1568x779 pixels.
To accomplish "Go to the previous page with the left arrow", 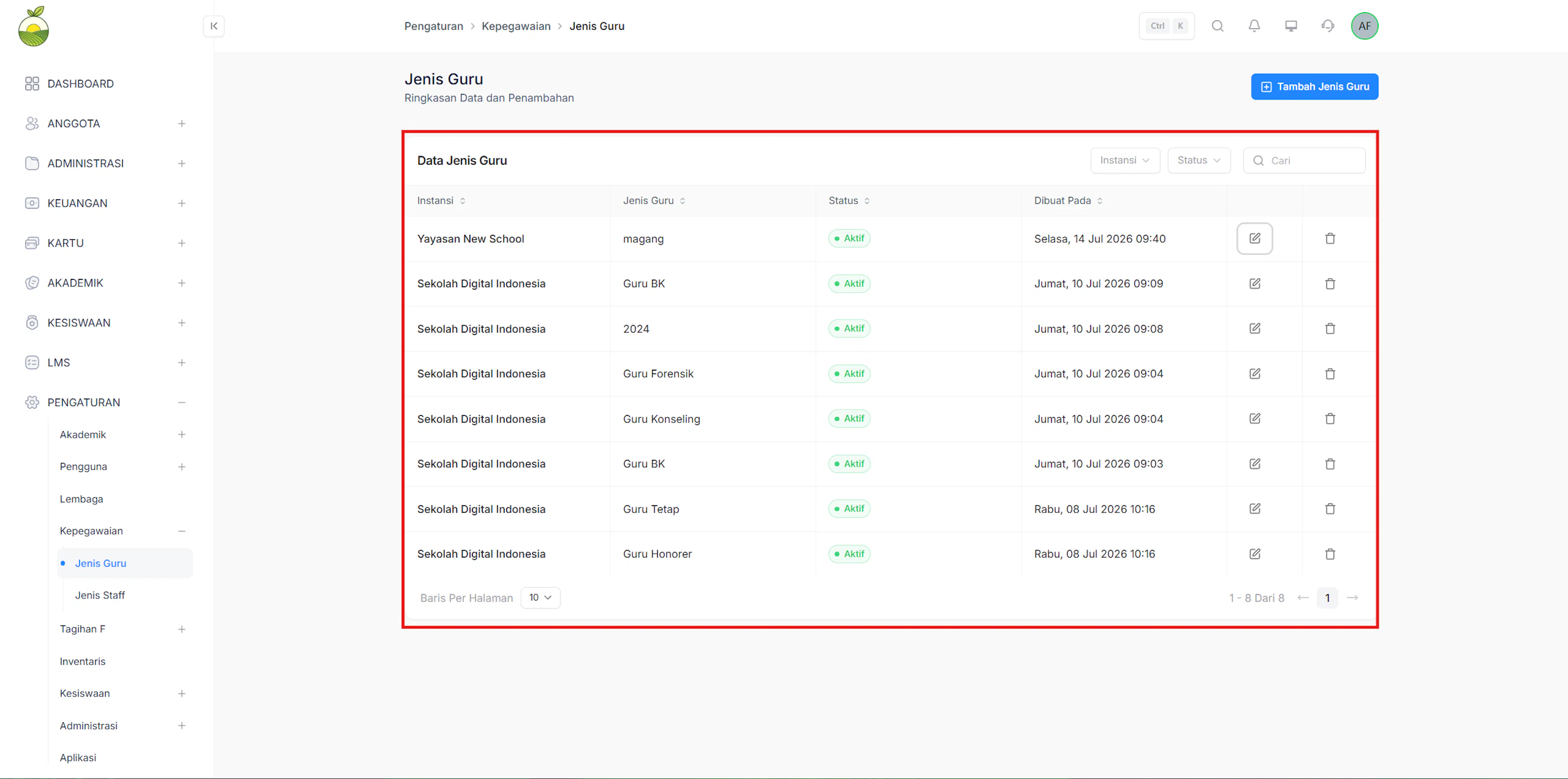I will 1303,598.
